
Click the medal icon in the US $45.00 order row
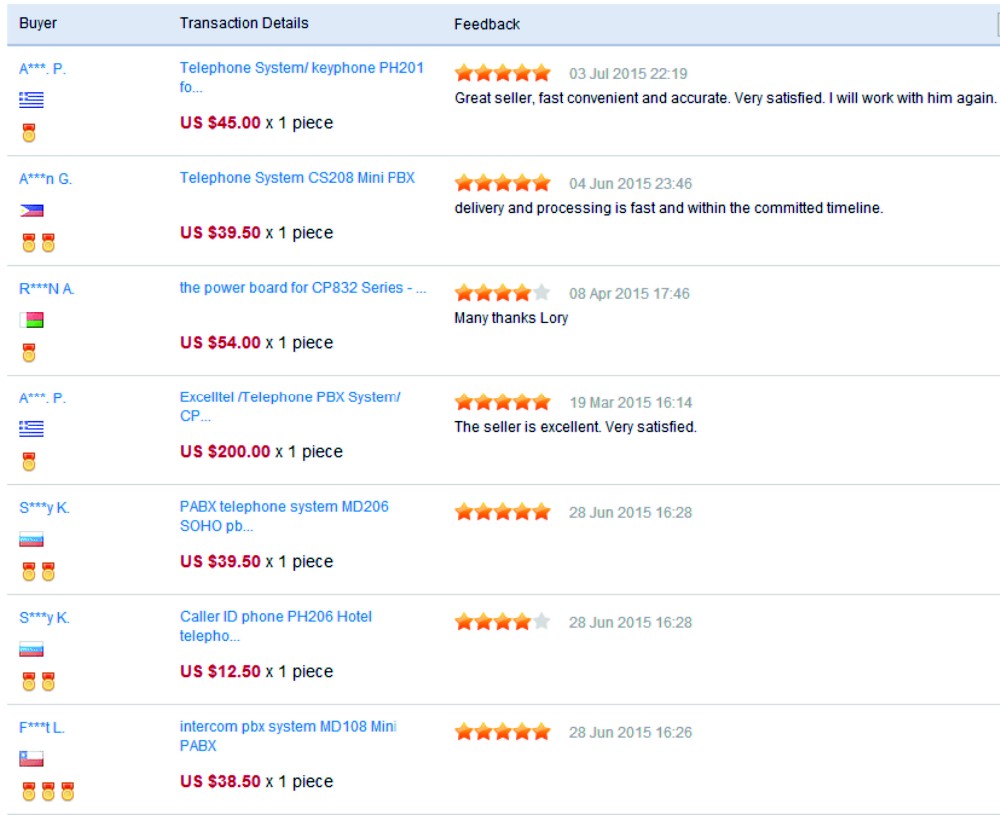29,133
